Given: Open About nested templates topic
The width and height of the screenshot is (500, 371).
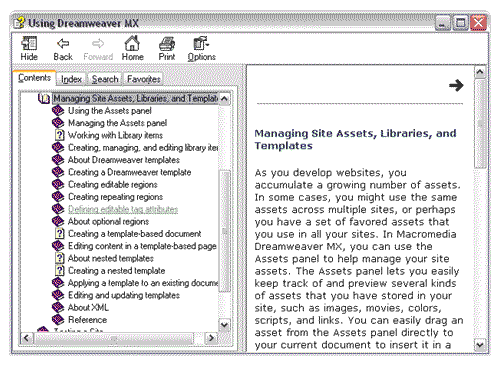Looking at the screenshot, I should click(111, 258).
